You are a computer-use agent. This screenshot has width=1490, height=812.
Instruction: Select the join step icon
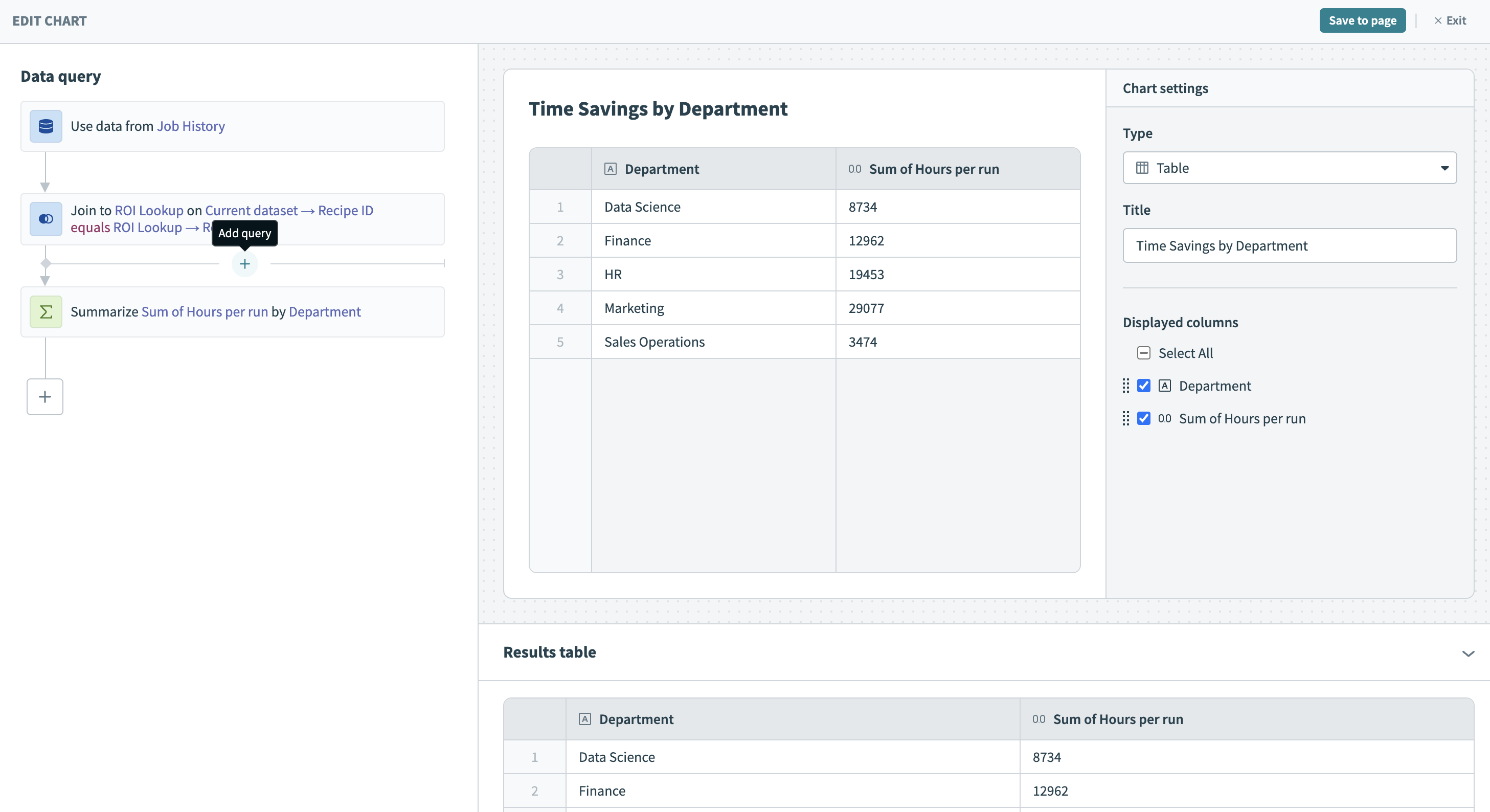click(x=45, y=219)
